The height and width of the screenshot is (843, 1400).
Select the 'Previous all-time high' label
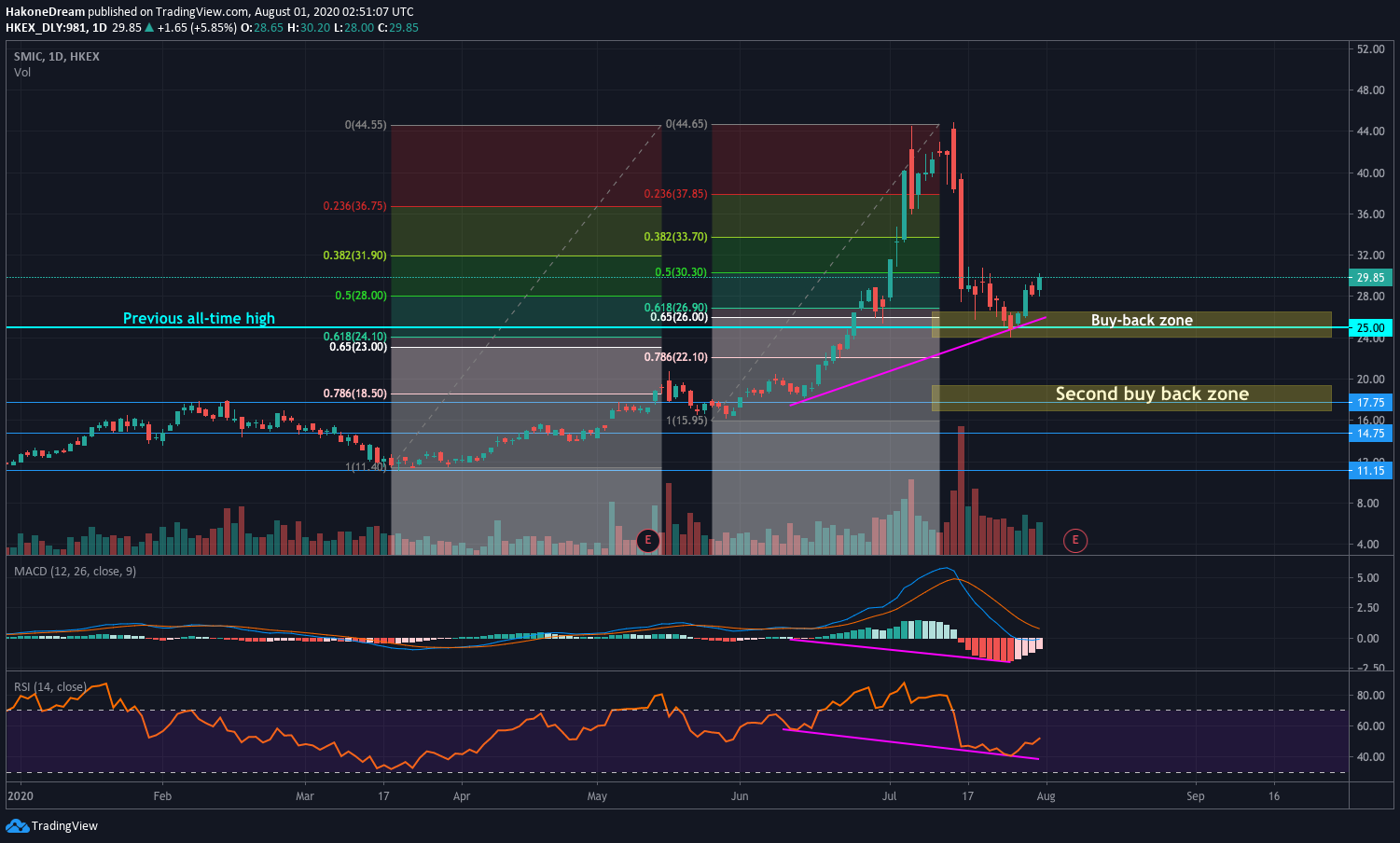(199, 318)
